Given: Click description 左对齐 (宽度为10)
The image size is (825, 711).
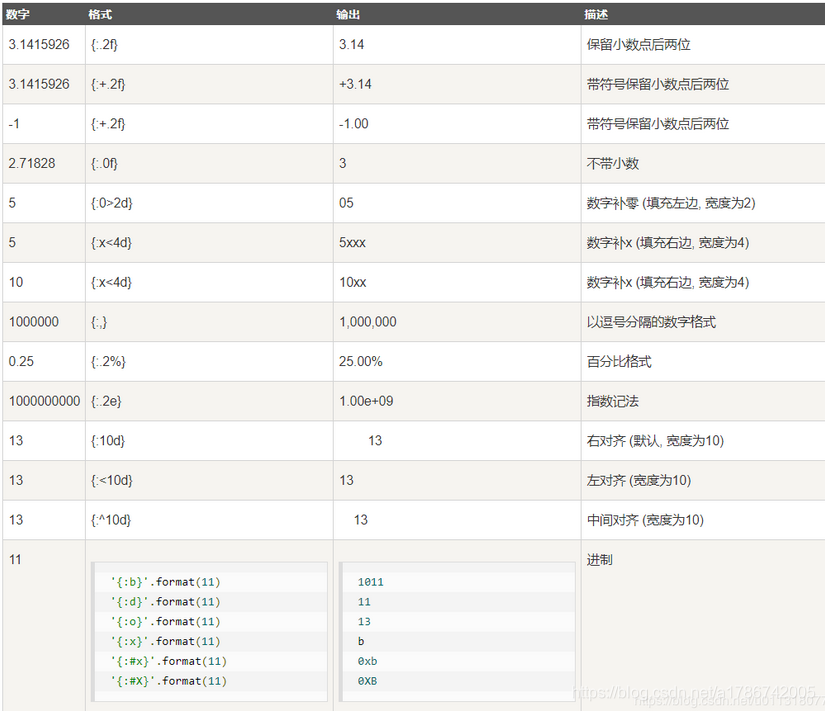Looking at the screenshot, I should click(x=639, y=480).
